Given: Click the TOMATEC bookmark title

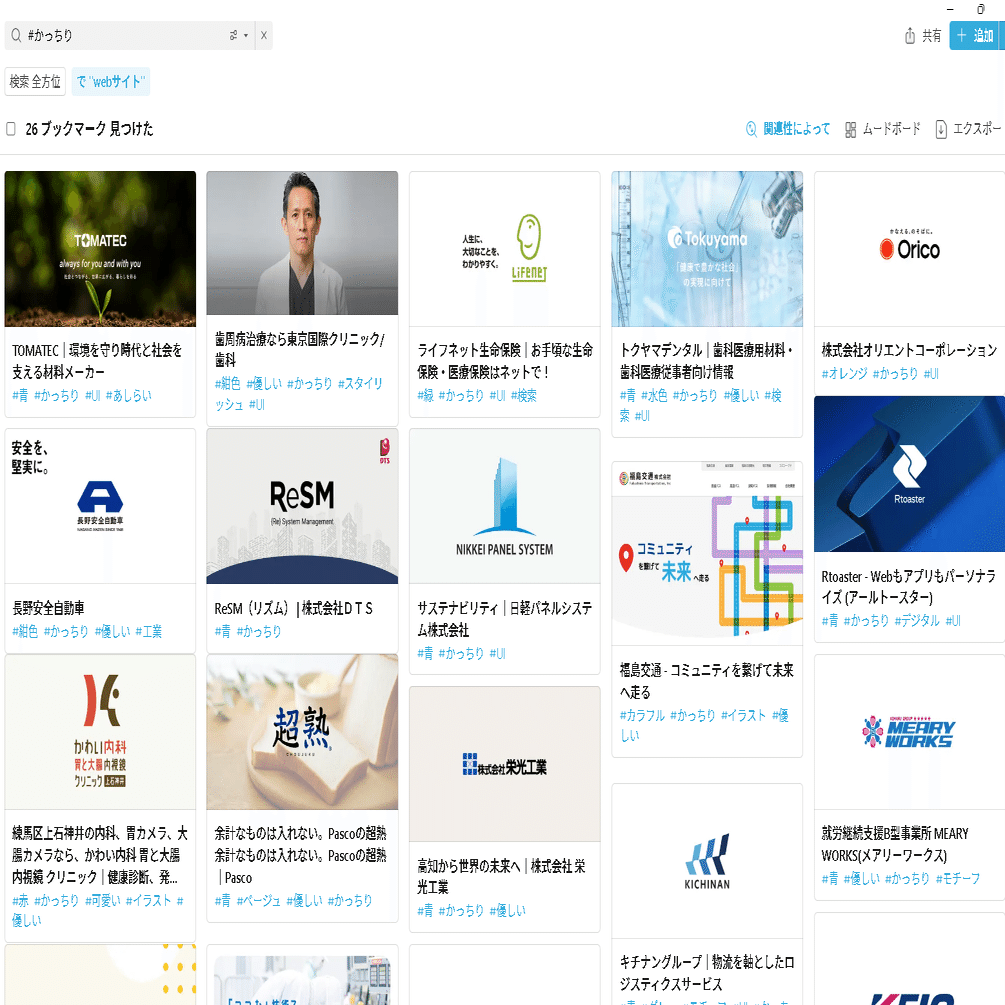Looking at the screenshot, I should click(x=97, y=361).
